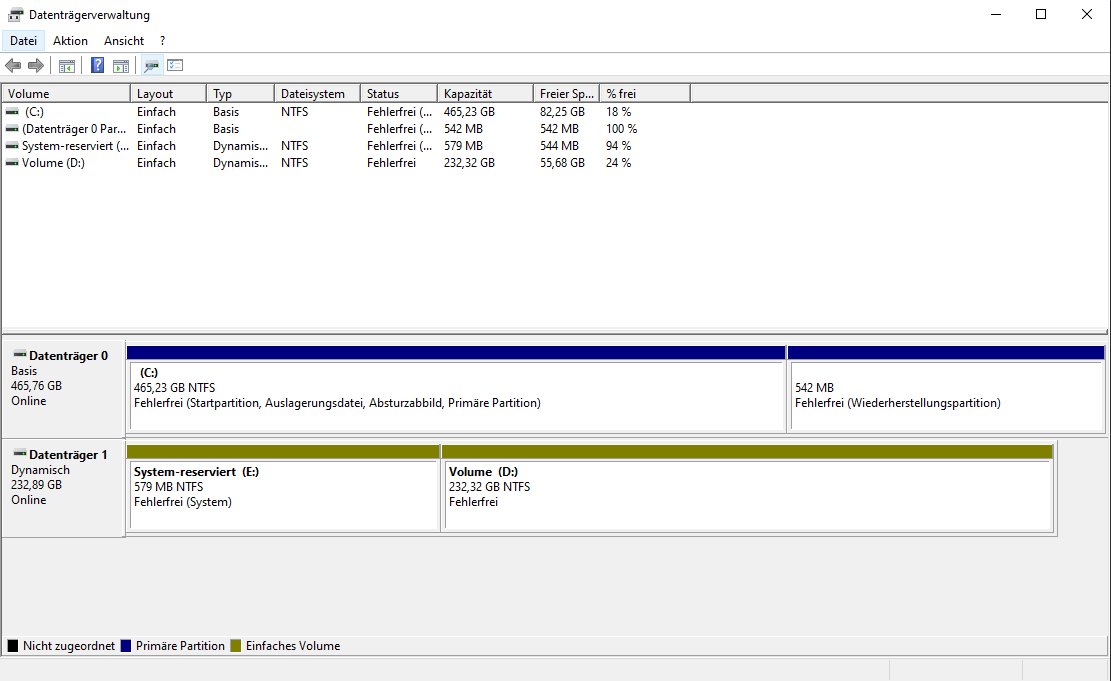This screenshot has width=1111, height=681.
Task: Click the Einfaches Volume legend label
Action: (293, 646)
